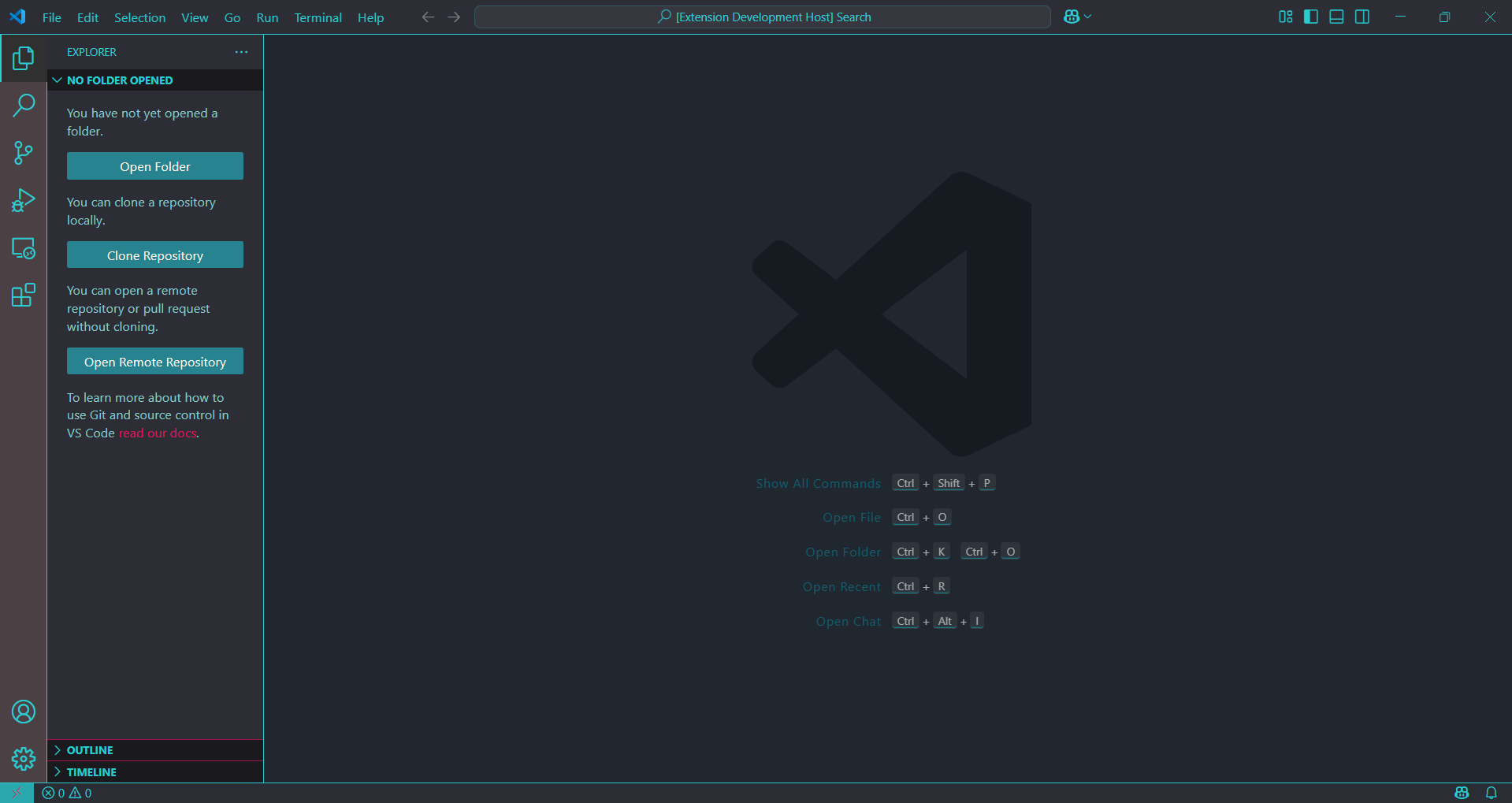The width and height of the screenshot is (1512, 803).
Task: Click the Copilot icon in status bar
Action: point(1462,794)
